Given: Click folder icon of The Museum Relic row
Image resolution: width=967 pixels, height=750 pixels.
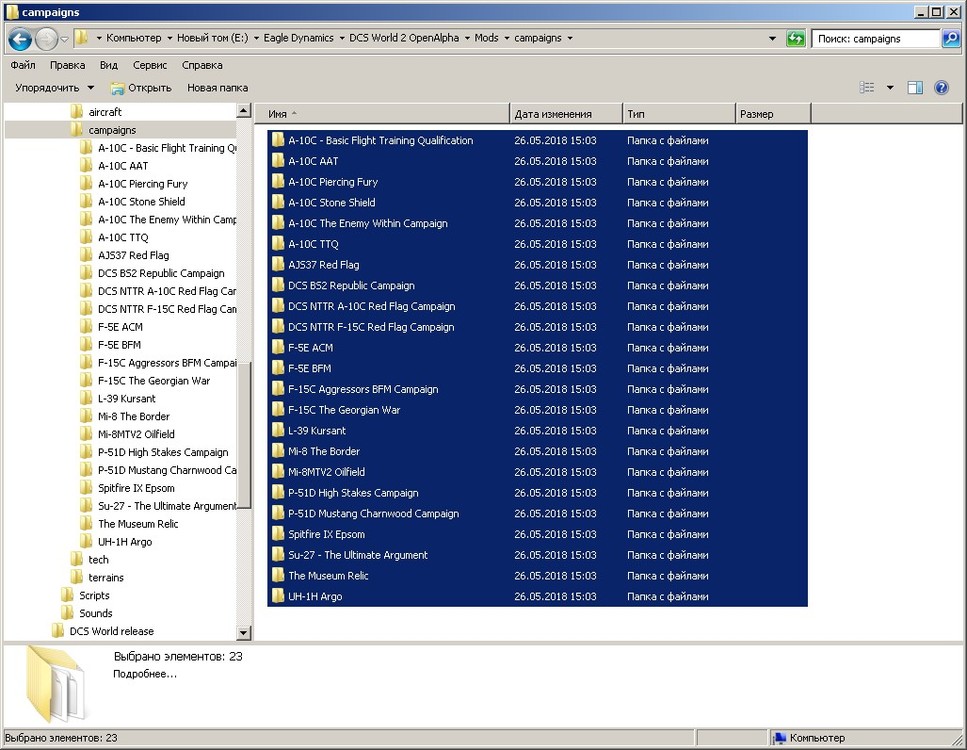Looking at the screenshot, I should (278, 575).
